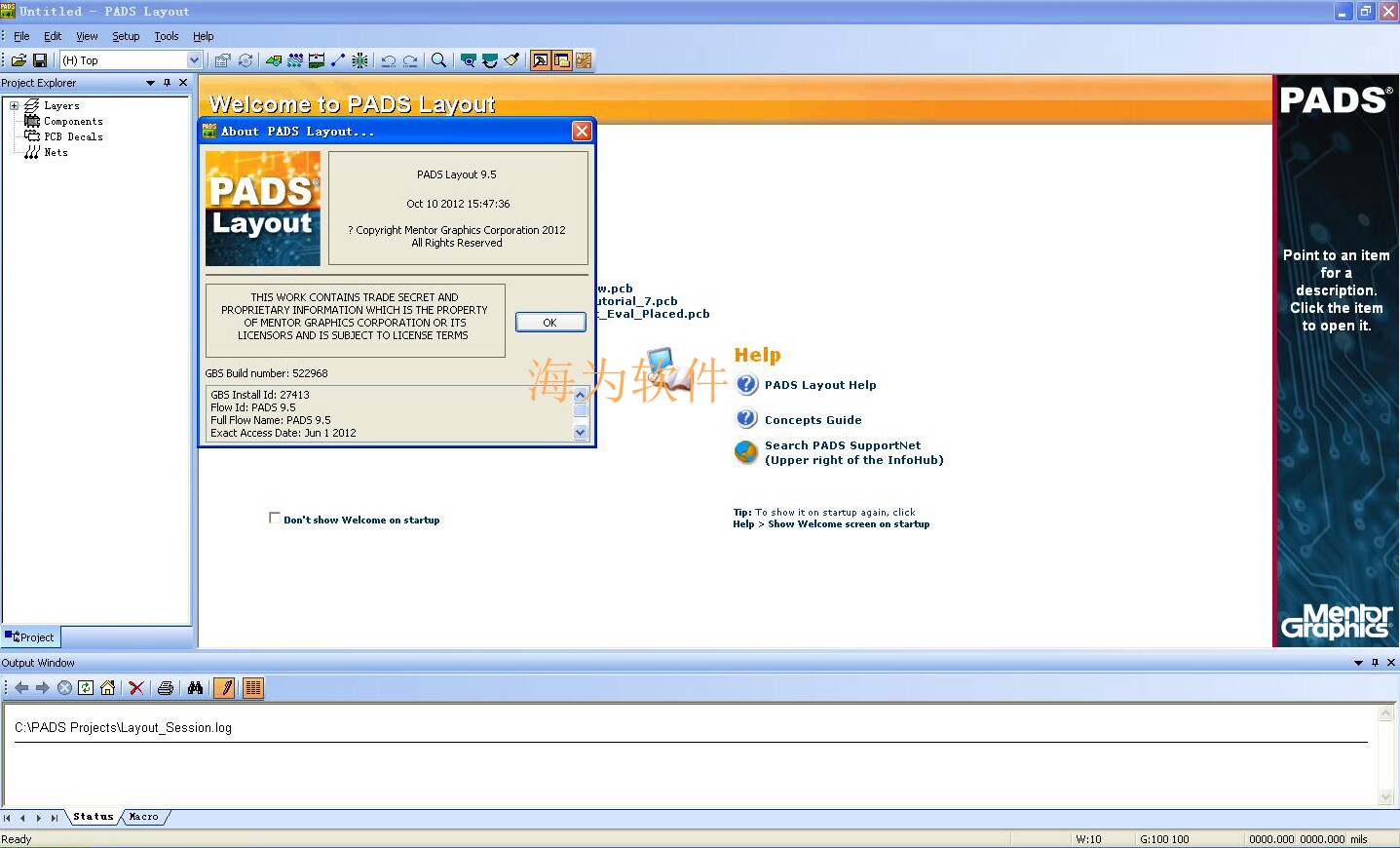Image resolution: width=1400 pixels, height=848 pixels.
Task: Open the Output Window options arrow
Action: coord(1358,663)
